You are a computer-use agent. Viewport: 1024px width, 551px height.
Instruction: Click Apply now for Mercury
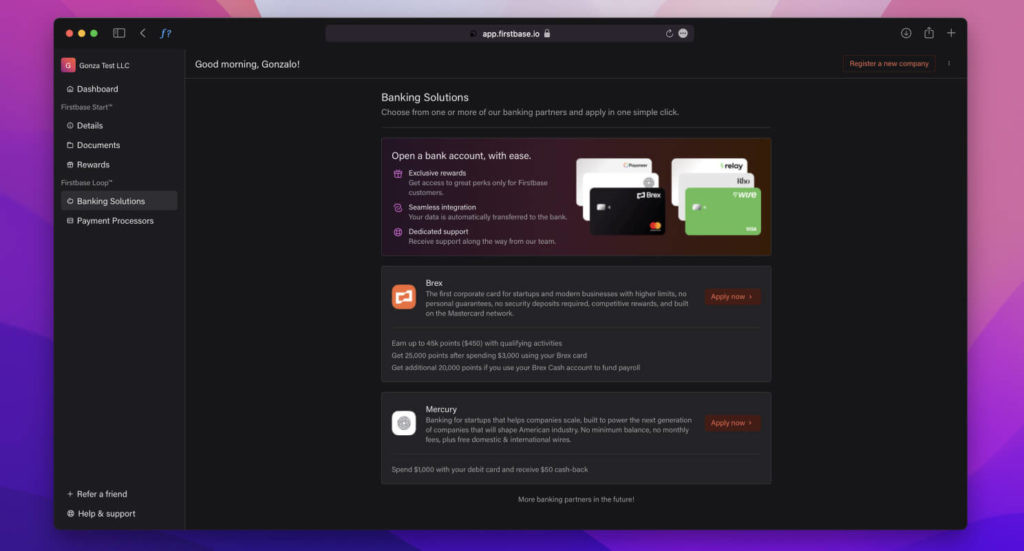tap(732, 423)
